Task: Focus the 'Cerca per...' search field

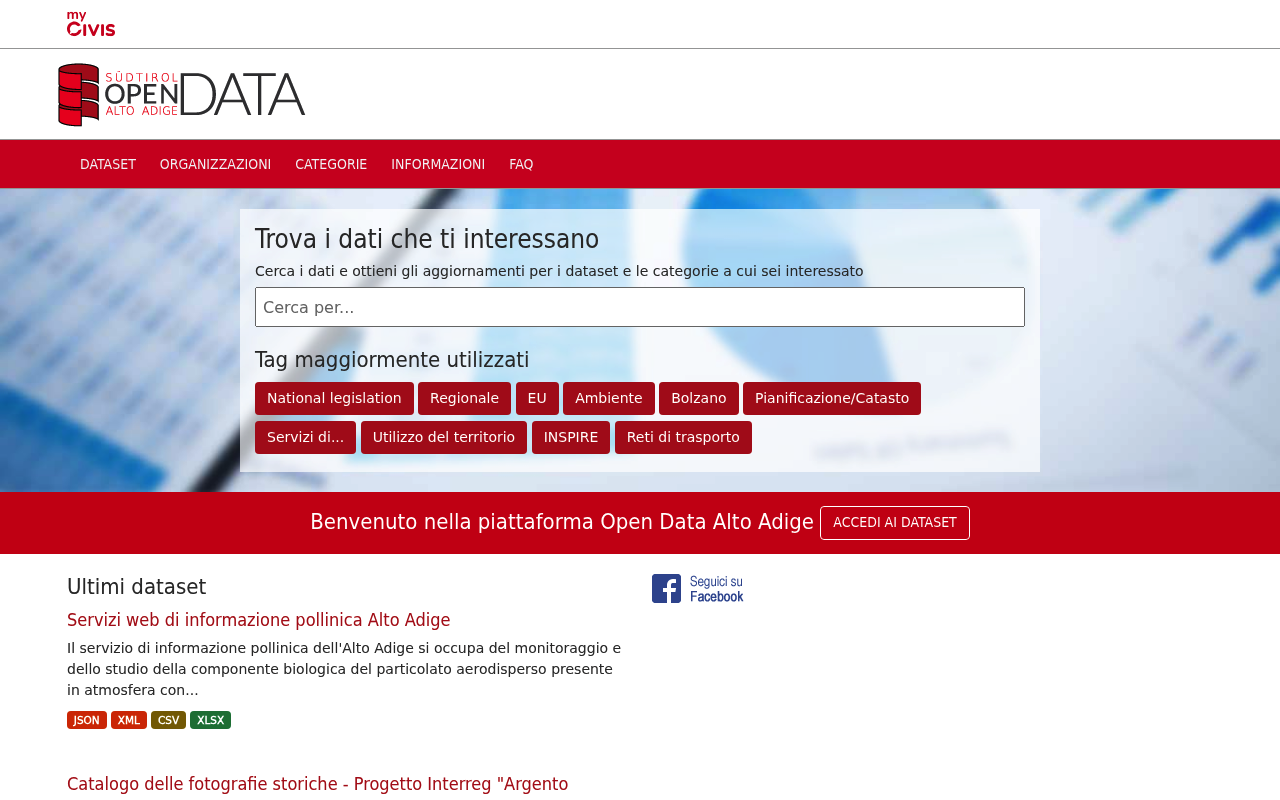Action: coord(640,307)
